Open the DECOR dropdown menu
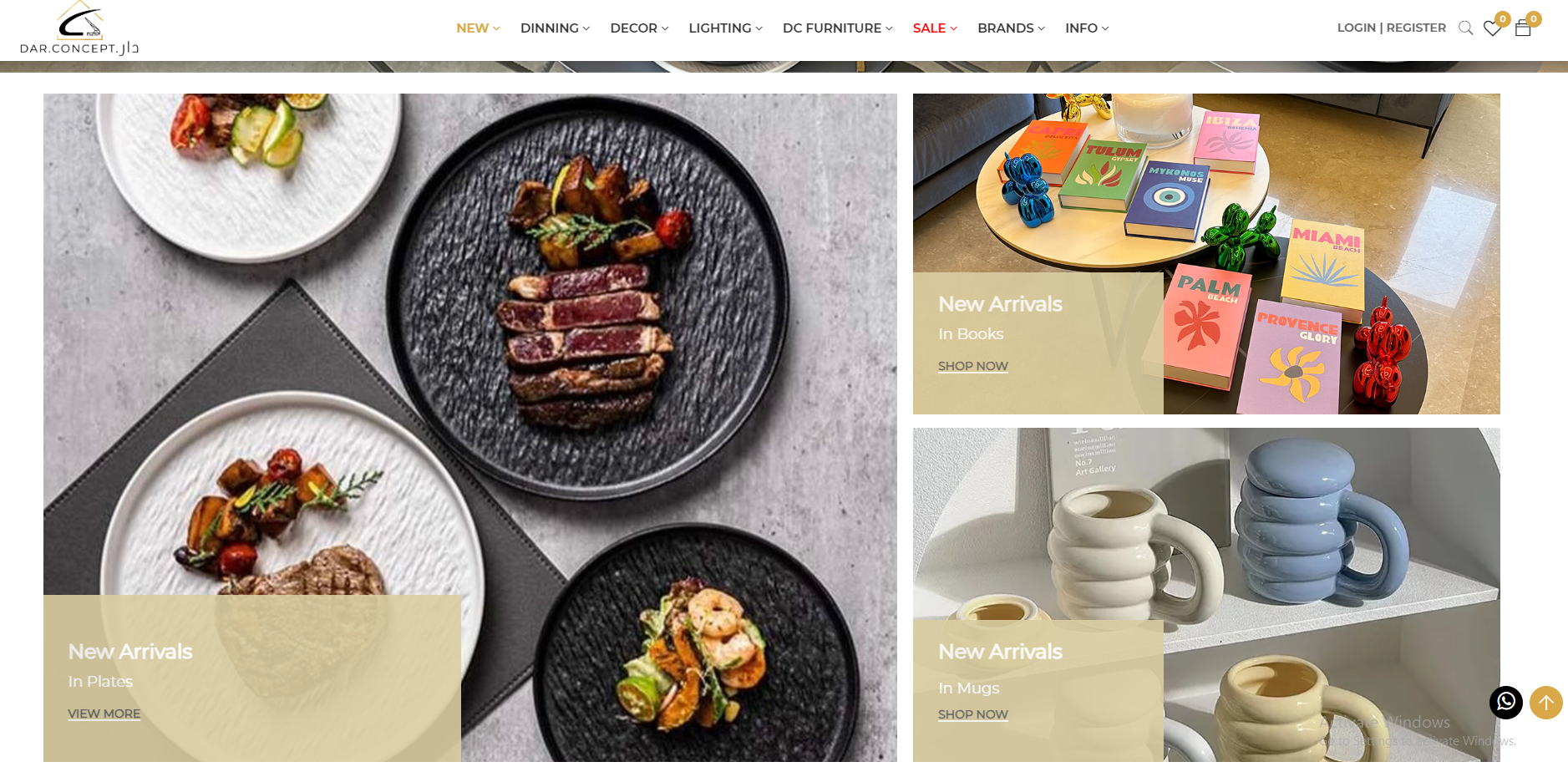 (639, 28)
